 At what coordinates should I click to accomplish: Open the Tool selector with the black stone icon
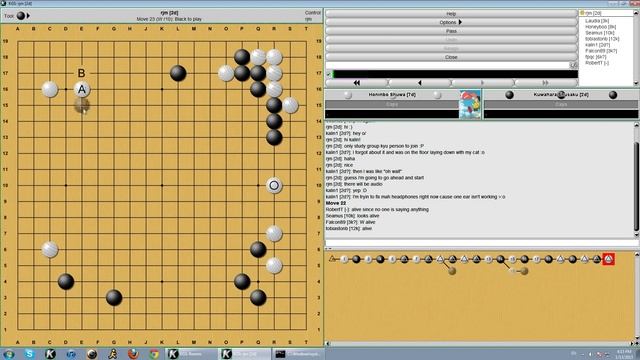[x=20, y=16]
